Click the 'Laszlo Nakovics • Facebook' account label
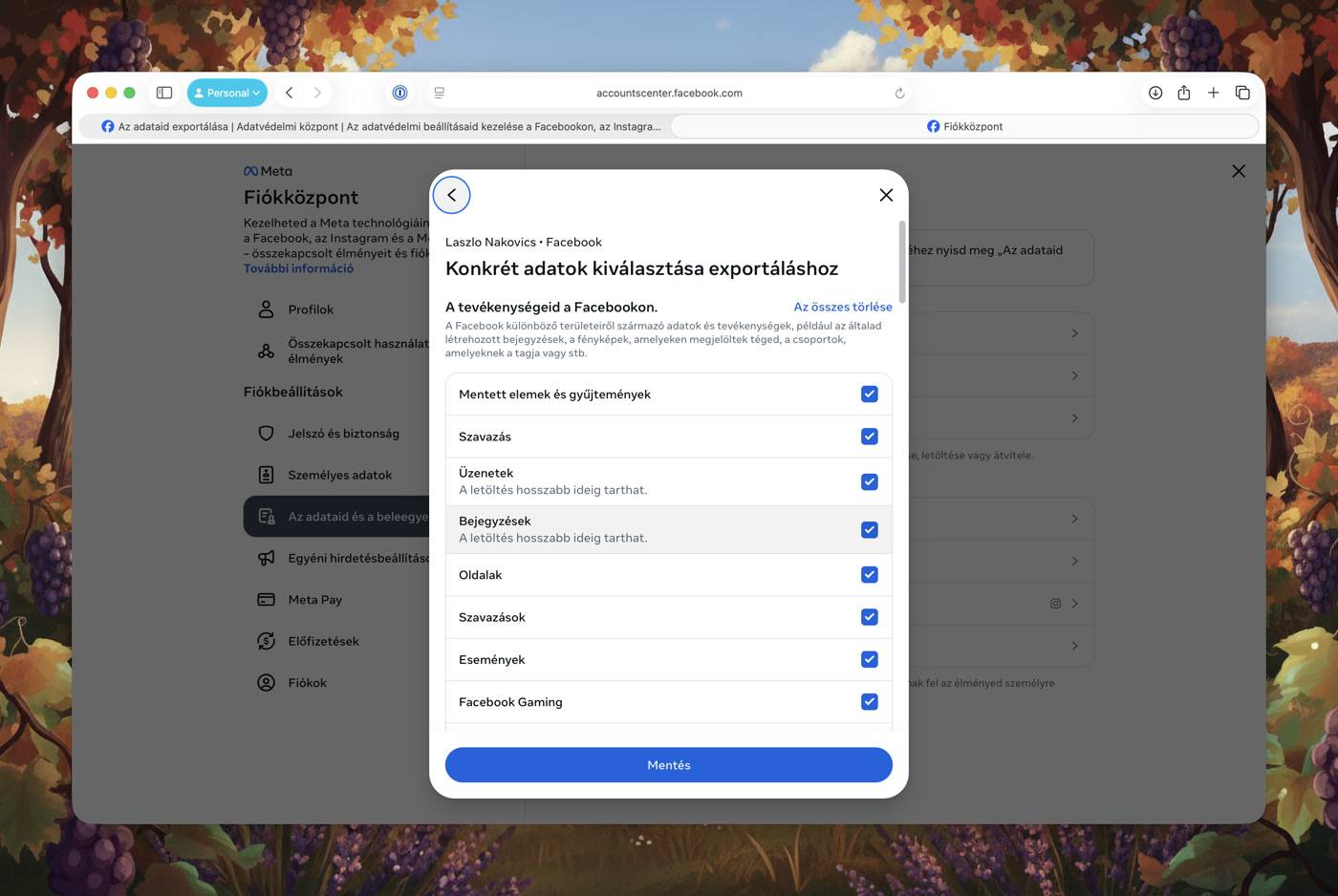1338x896 pixels. point(524,242)
